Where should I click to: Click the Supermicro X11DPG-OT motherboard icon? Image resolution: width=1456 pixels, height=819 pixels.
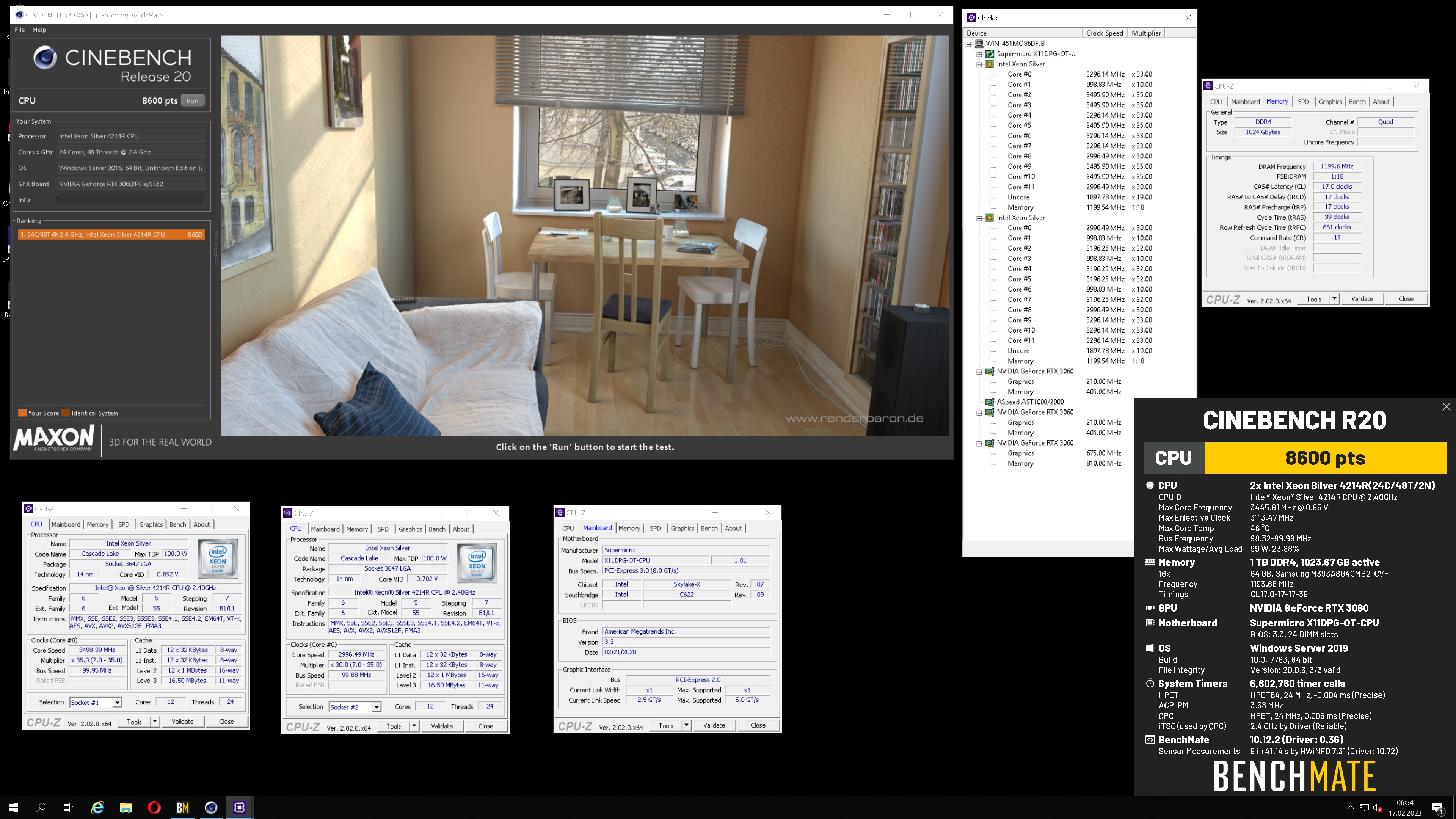(990, 54)
